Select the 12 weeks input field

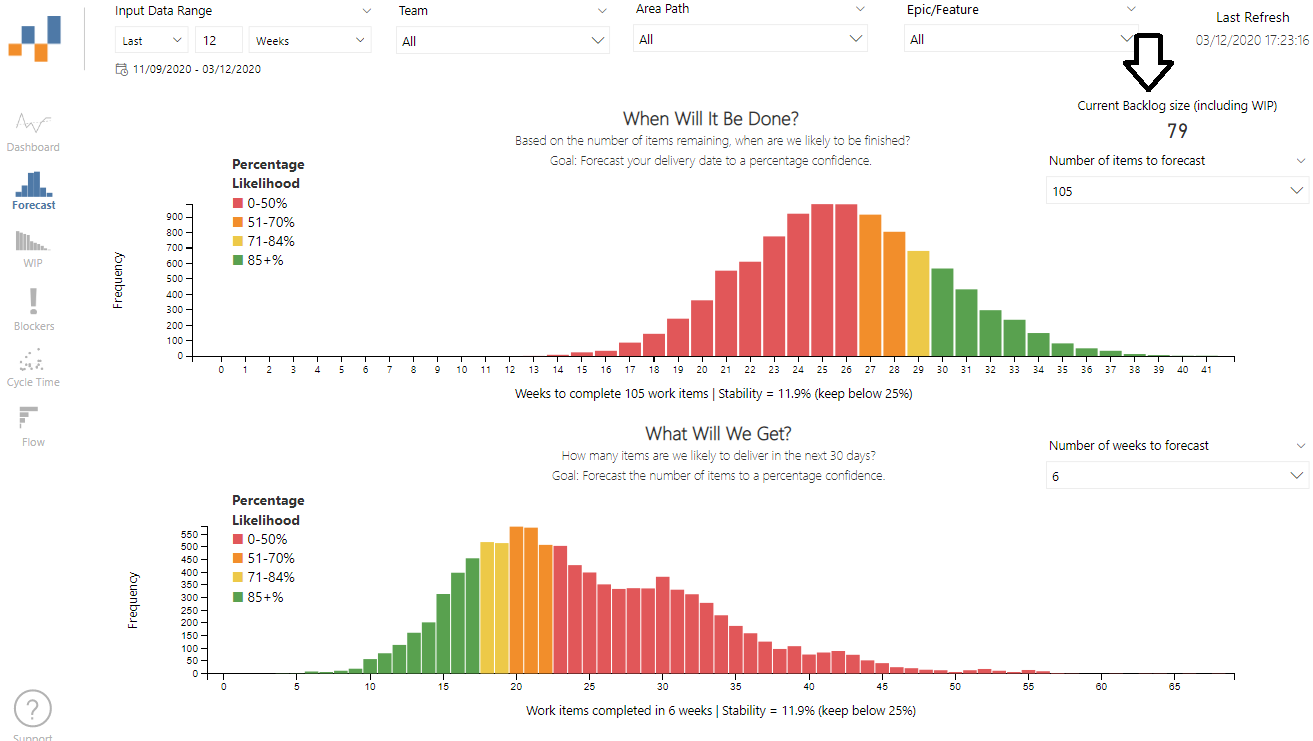click(x=218, y=41)
